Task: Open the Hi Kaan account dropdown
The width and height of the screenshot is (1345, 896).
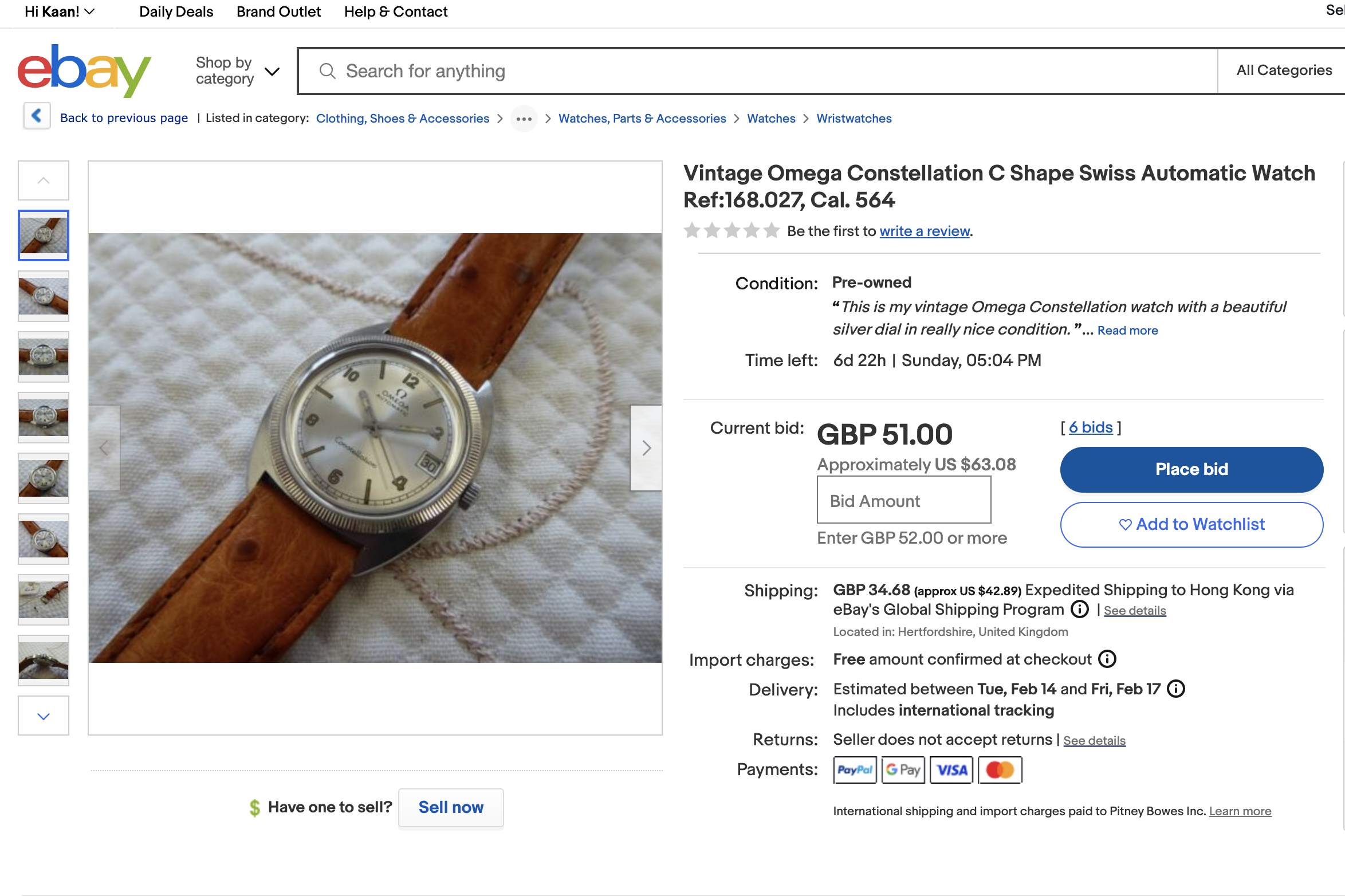Action: point(60,11)
